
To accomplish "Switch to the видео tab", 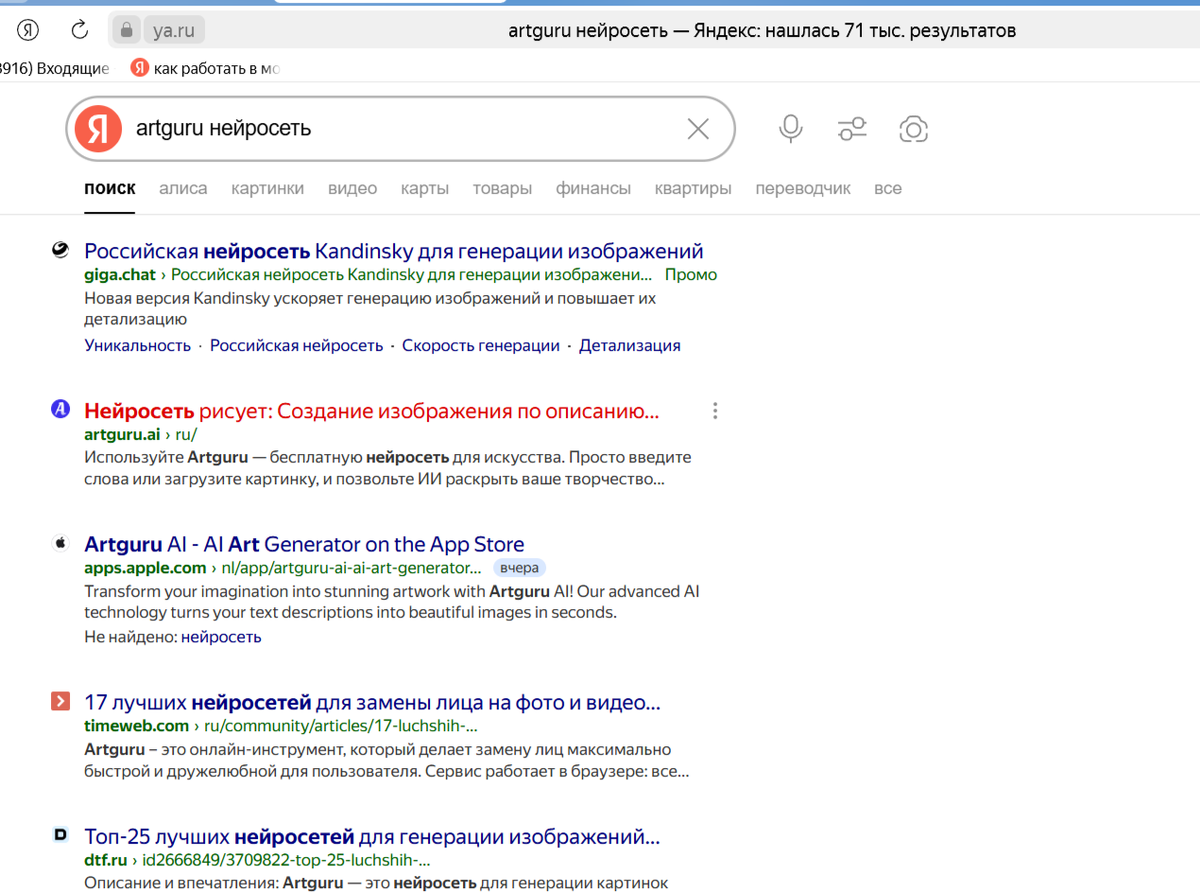I will click(352, 188).
